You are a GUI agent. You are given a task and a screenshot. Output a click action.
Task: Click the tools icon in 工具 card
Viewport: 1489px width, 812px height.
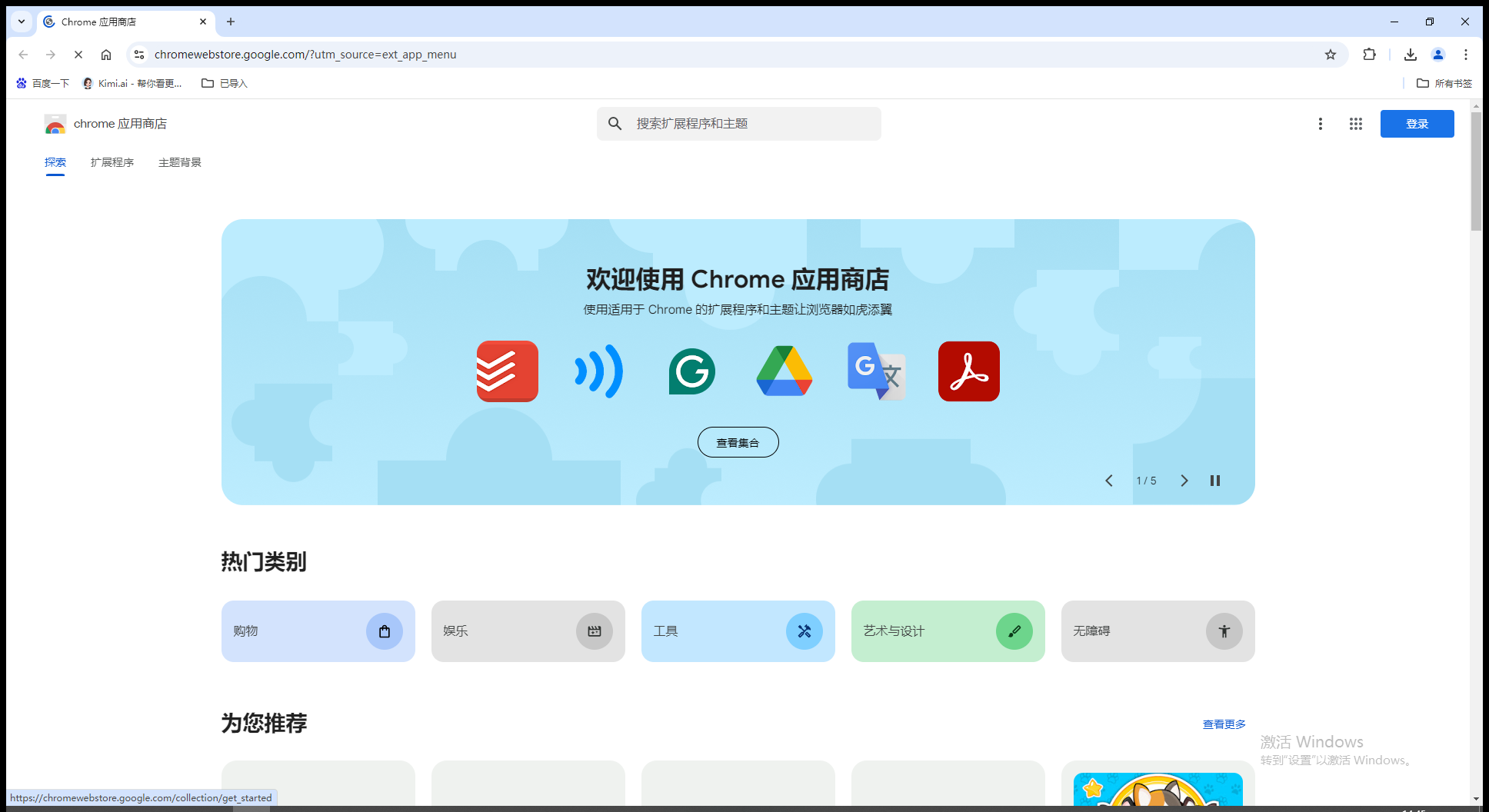coord(804,631)
